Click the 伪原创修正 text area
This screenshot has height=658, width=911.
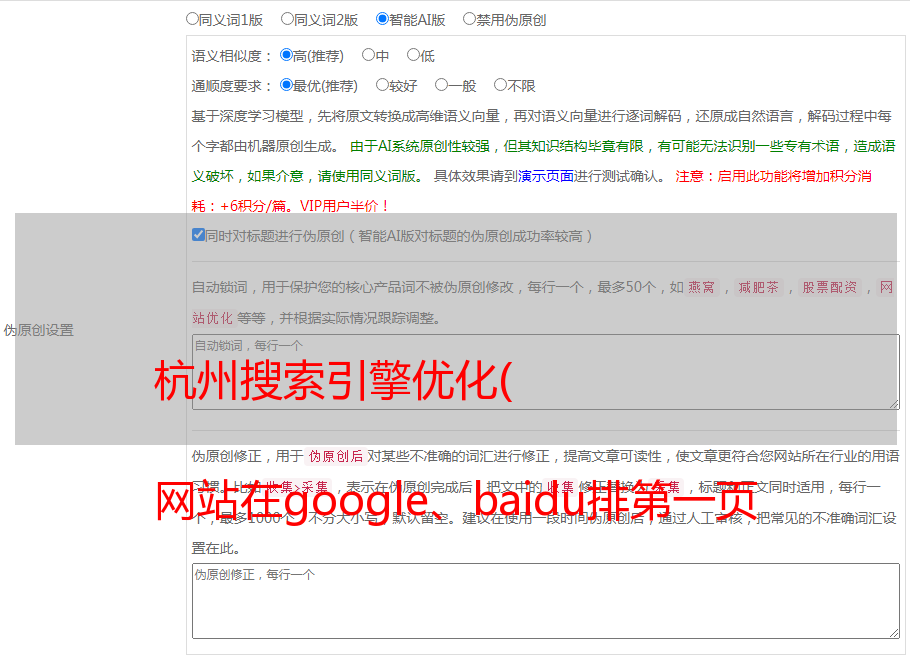tap(546, 601)
